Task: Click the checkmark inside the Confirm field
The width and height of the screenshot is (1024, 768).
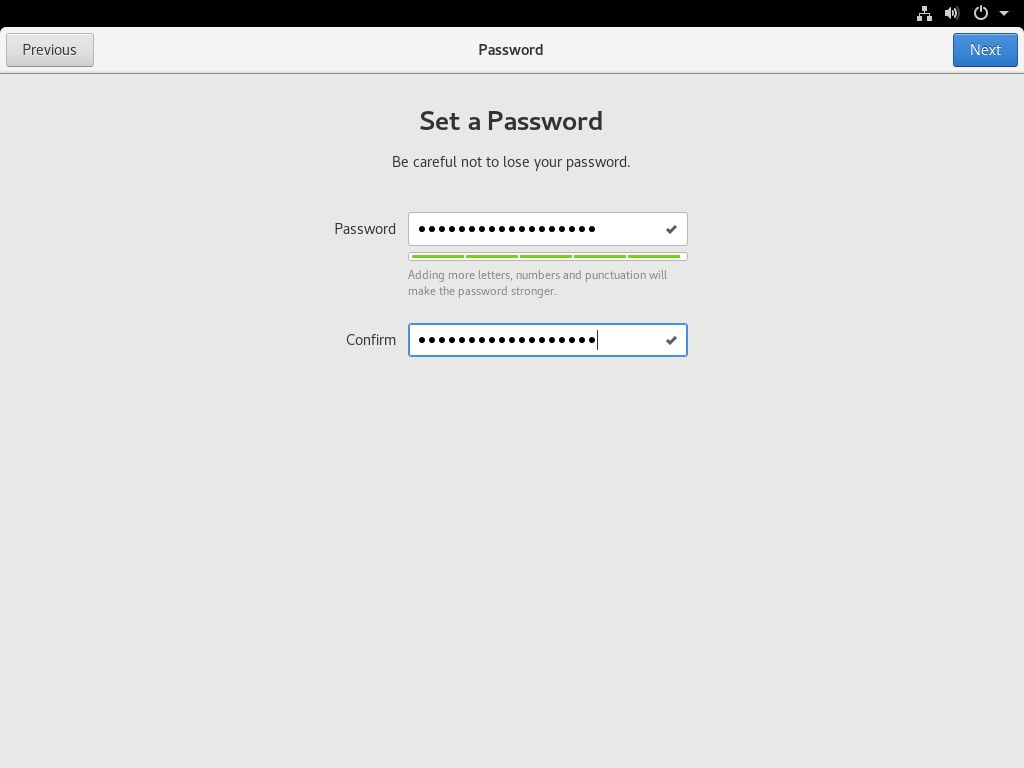Action: (x=671, y=340)
